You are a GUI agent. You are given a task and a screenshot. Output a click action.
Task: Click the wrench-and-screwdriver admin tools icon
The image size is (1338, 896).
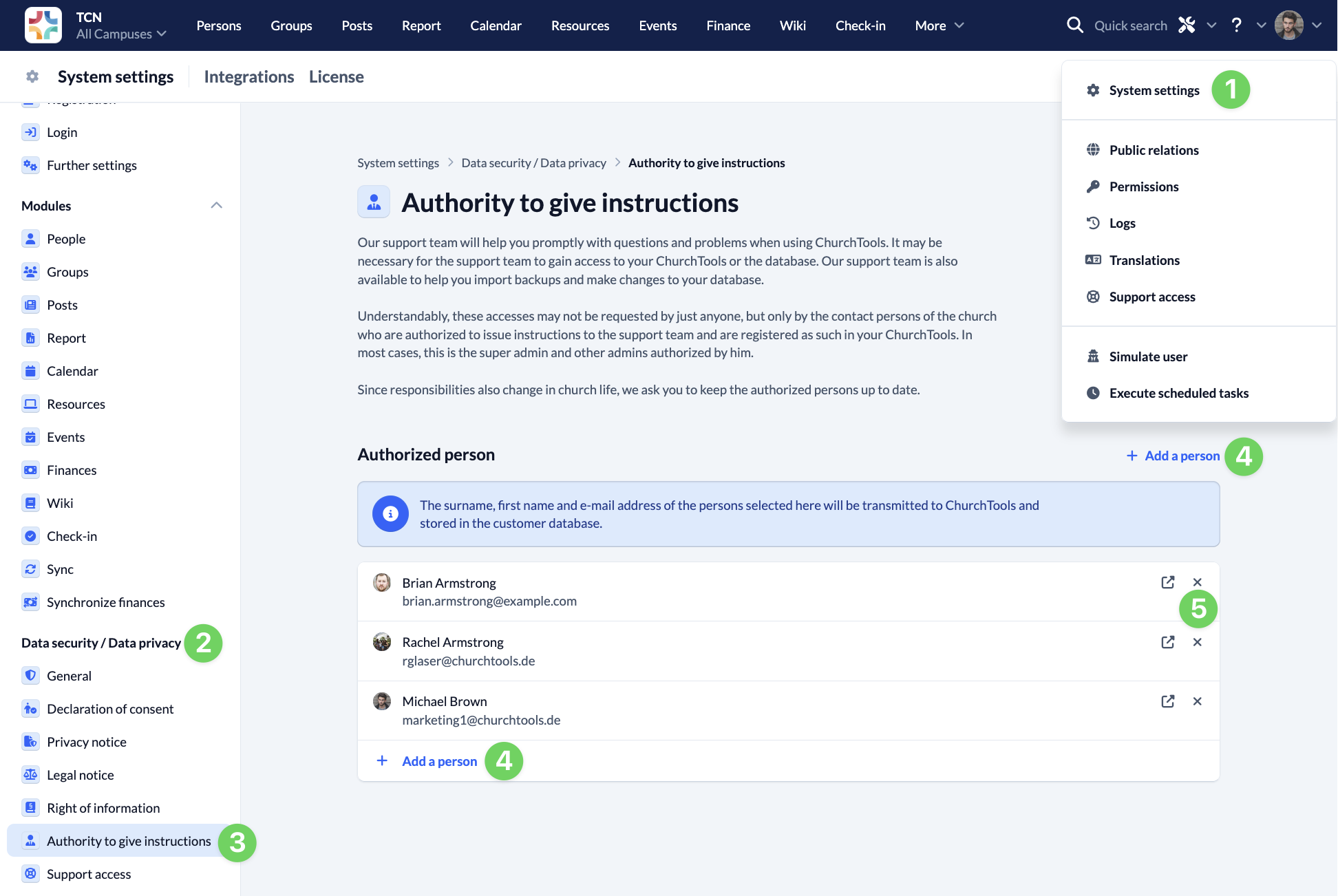[x=1187, y=25]
